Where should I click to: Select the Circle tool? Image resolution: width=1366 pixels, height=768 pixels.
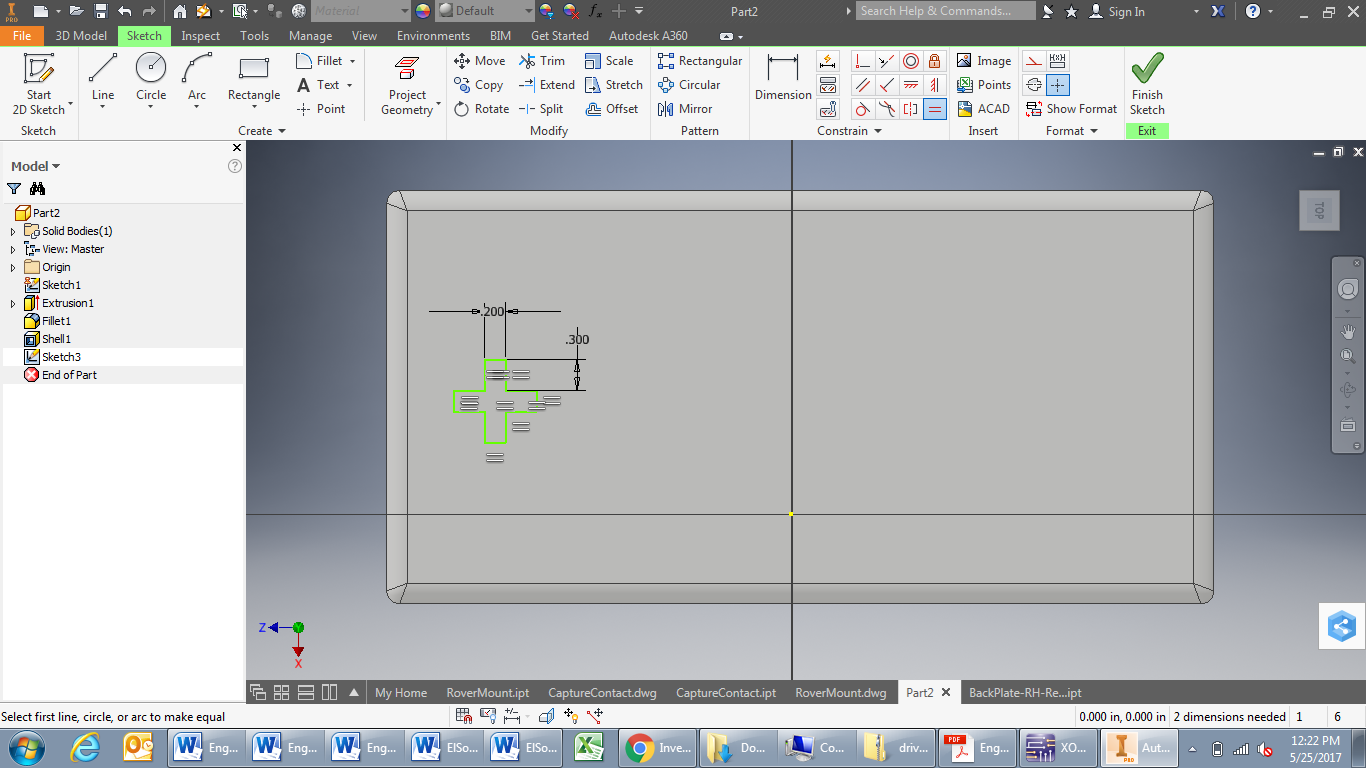click(x=151, y=81)
